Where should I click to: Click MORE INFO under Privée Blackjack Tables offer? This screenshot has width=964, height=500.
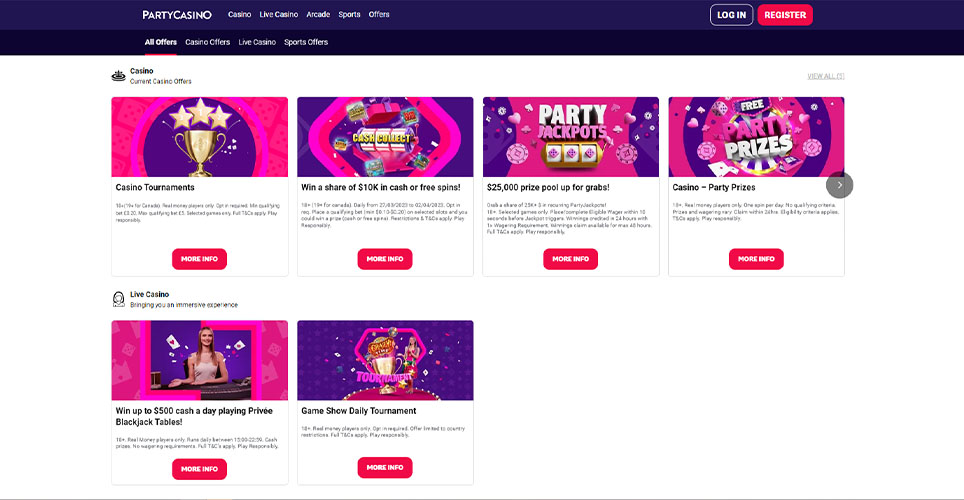(x=199, y=469)
